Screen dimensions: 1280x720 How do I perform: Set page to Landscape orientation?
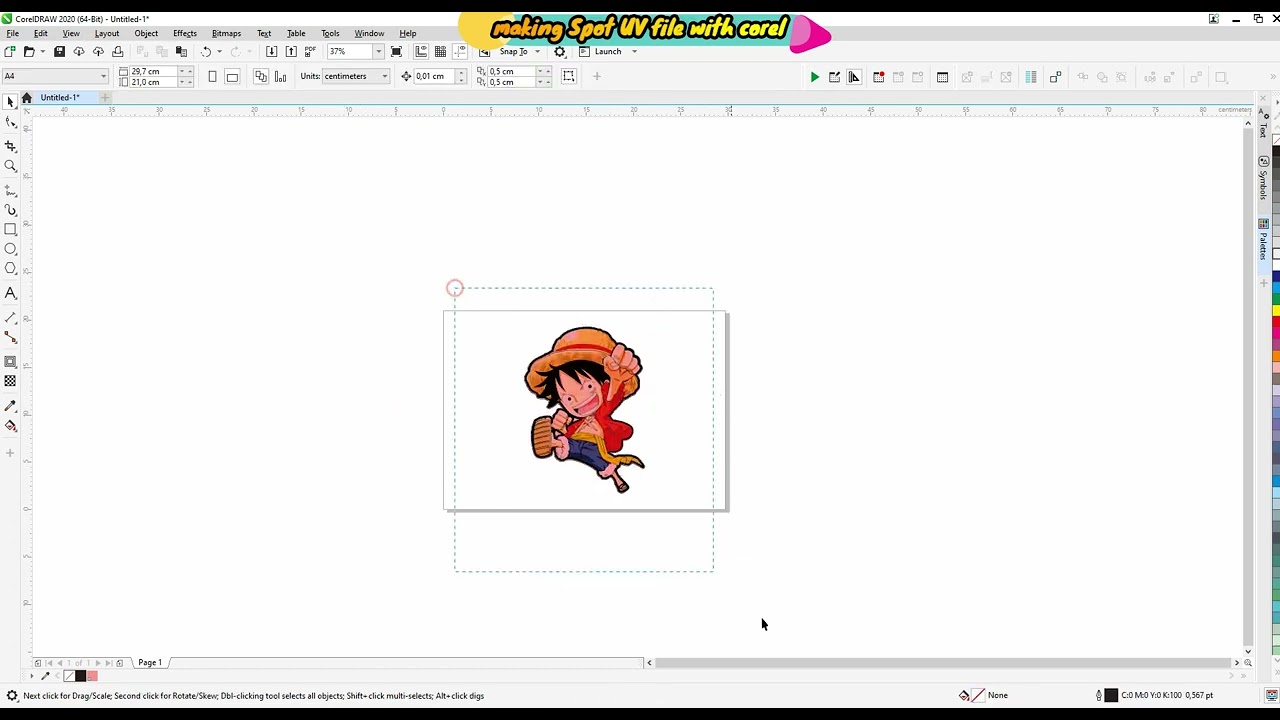[x=232, y=77]
